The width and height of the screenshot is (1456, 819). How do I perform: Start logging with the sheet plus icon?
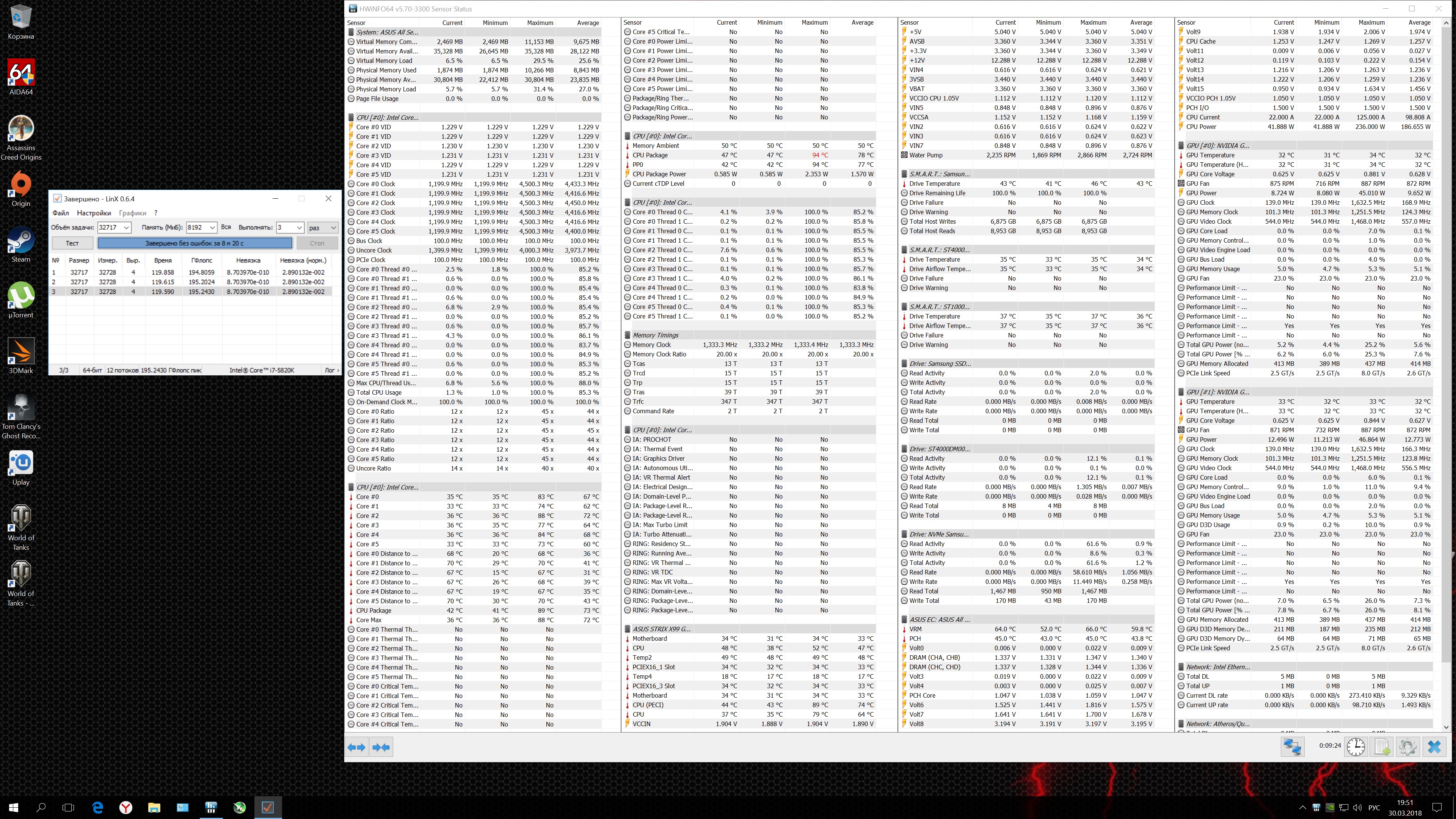pos(1382,747)
